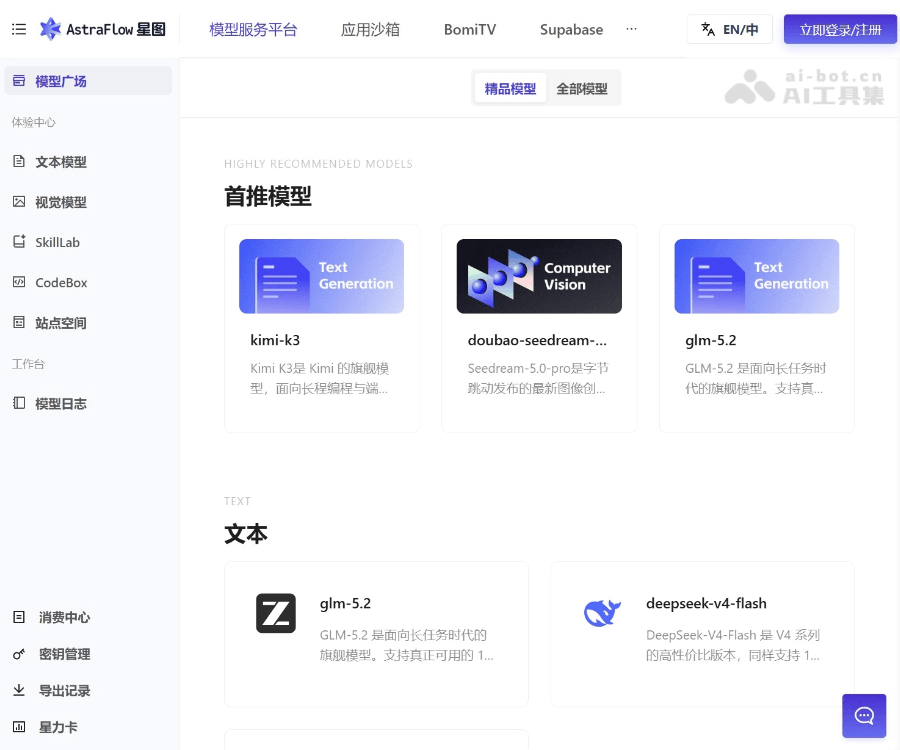This screenshot has height=750, width=900.
Task: Click the doubao-seedream Computer Vision thumbnail
Action: pyautogui.click(x=539, y=276)
